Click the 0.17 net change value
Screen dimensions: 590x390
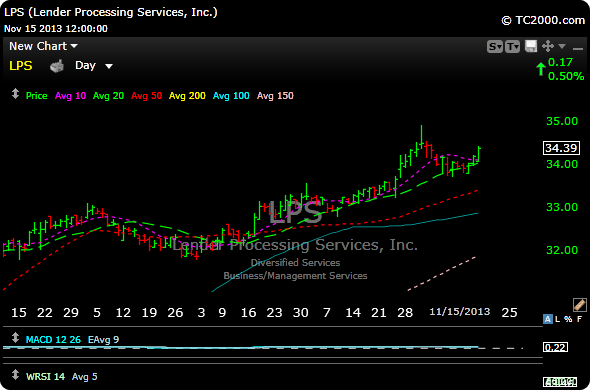[x=560, y=62]
